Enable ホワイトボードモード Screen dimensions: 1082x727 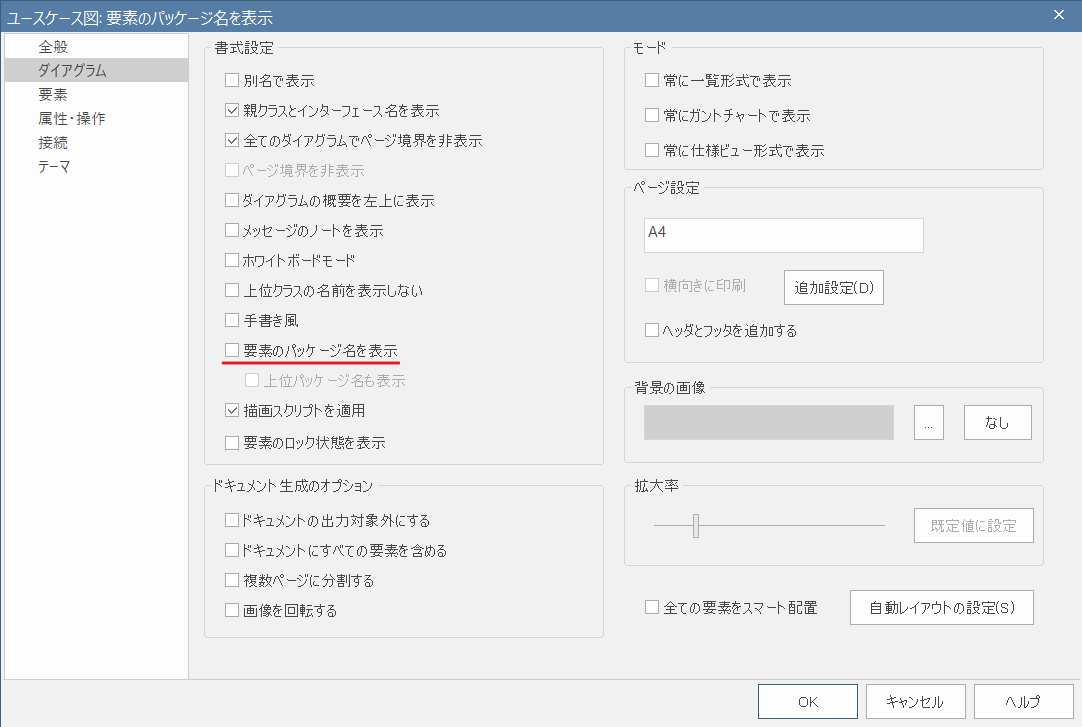tap(232, 259)
